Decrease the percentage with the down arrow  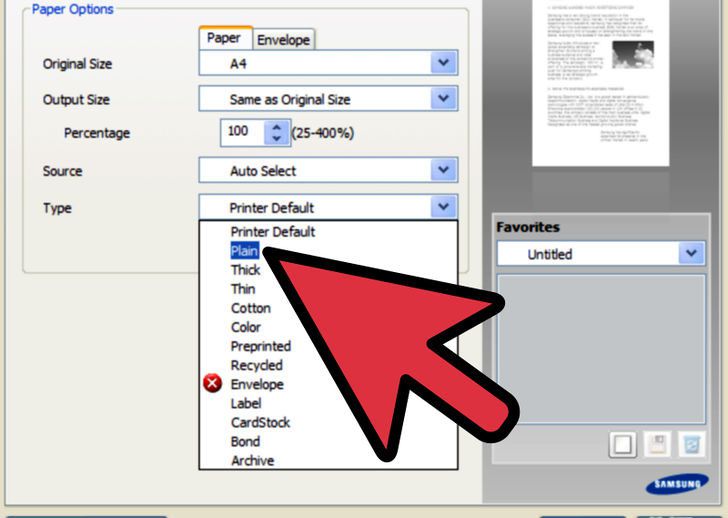point(275,138)
